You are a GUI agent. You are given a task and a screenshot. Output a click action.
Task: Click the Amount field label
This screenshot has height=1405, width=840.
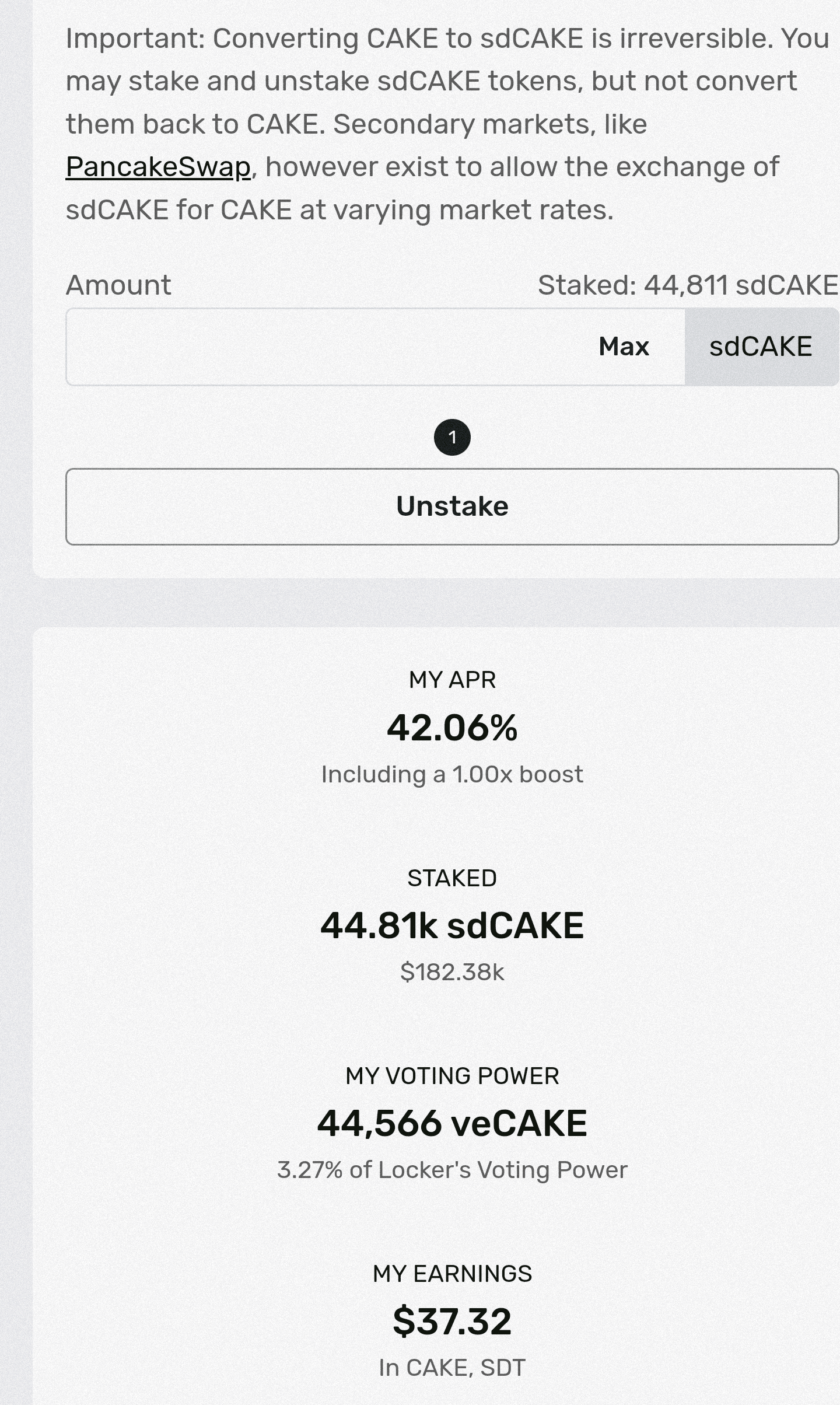(118, 285)
